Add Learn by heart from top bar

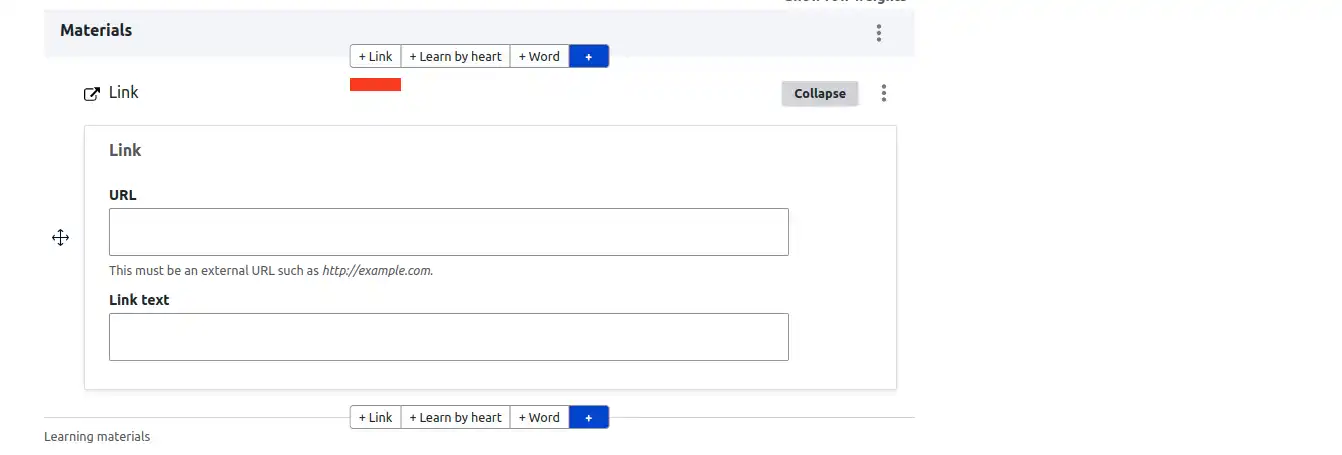point(455,57)
